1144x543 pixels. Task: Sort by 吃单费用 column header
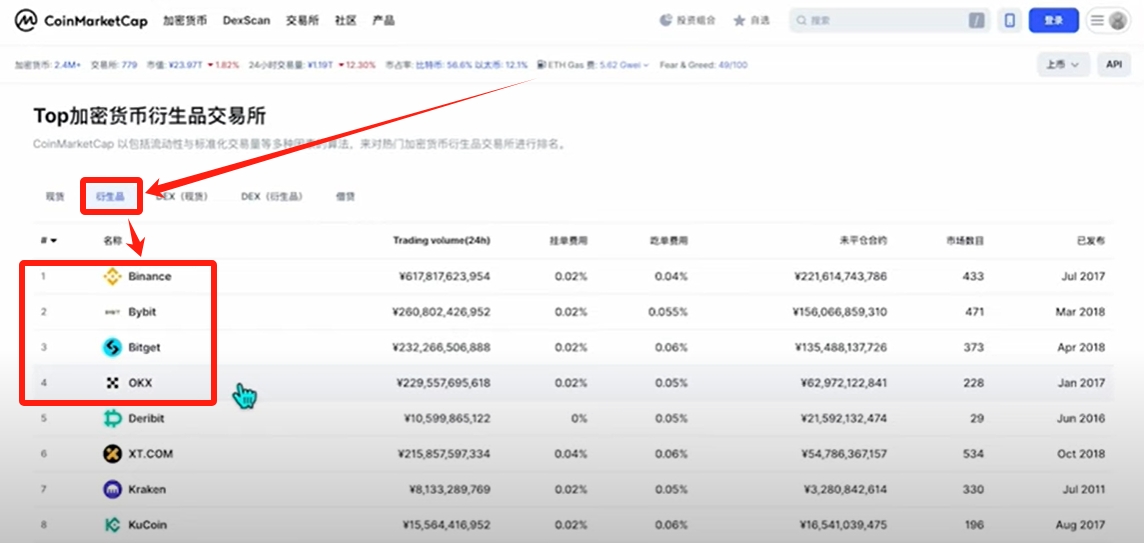point(668,240)
